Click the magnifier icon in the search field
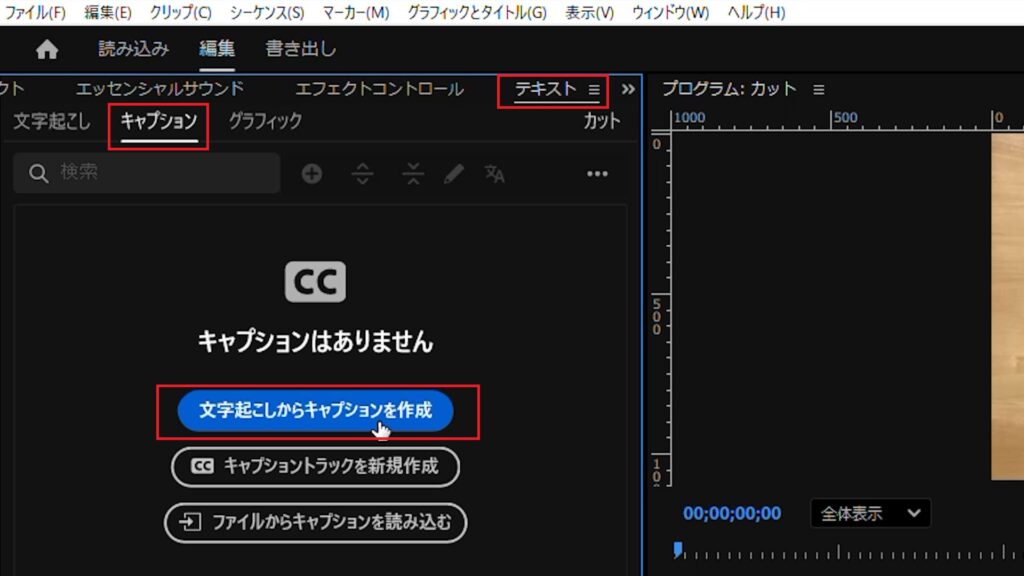The height and width of the screenshot is (576, 1024). [x=37, y=173]
